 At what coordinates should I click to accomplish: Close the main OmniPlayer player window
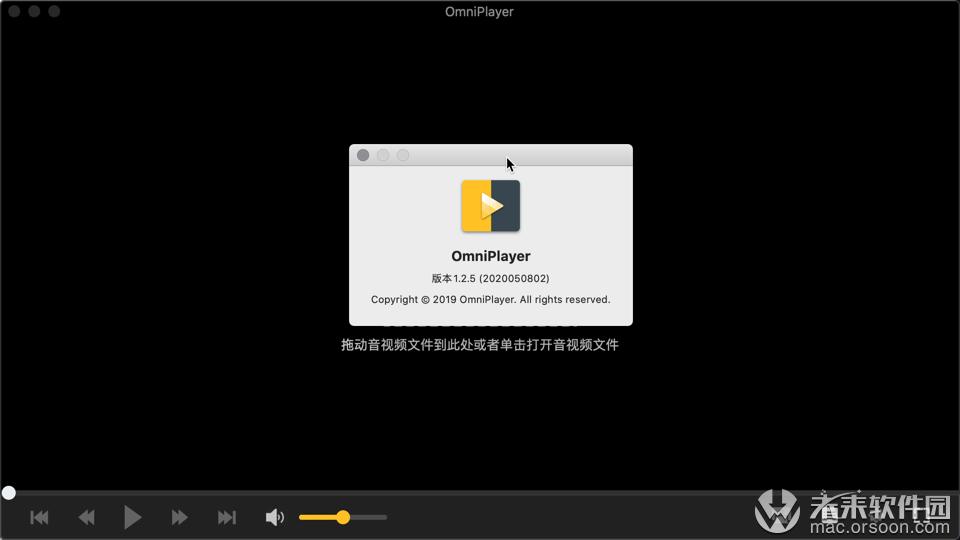point(14,12)
